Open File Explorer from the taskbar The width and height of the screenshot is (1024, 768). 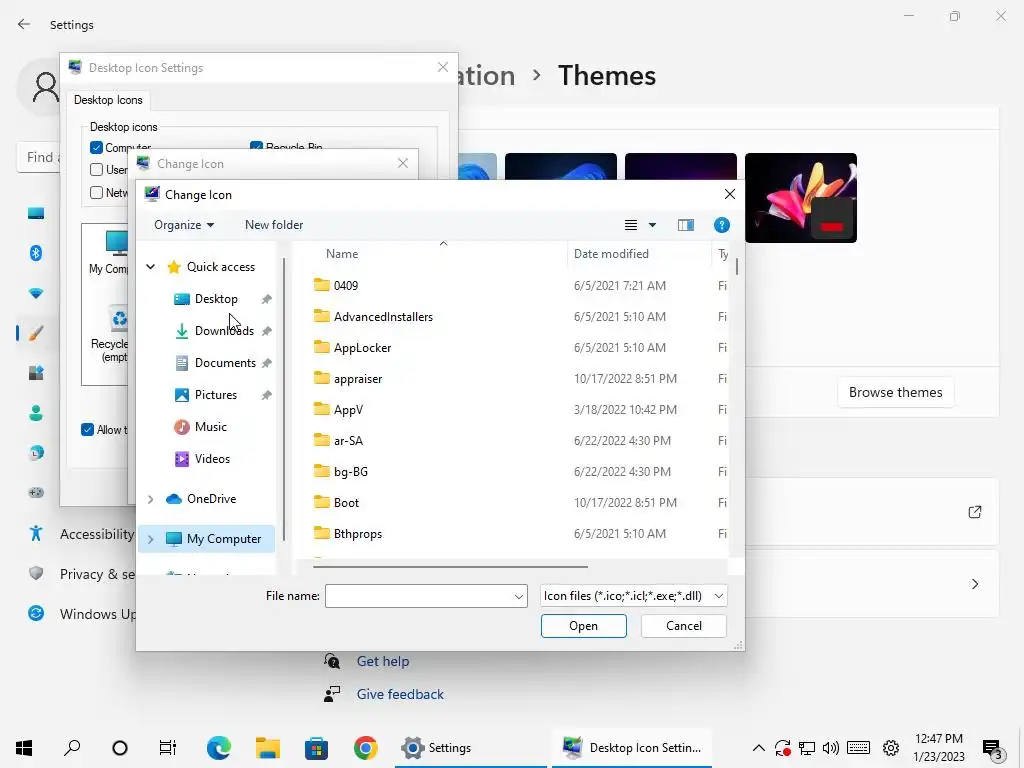click(x=268, y=748)
